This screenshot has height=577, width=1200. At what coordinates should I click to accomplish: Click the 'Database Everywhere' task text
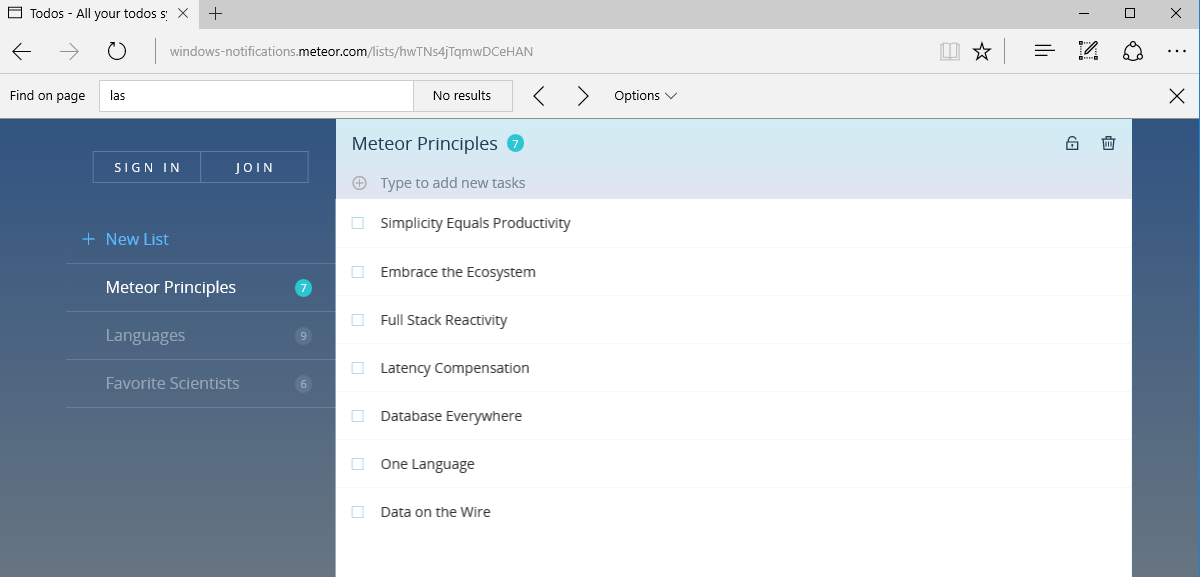coord(451,415)
